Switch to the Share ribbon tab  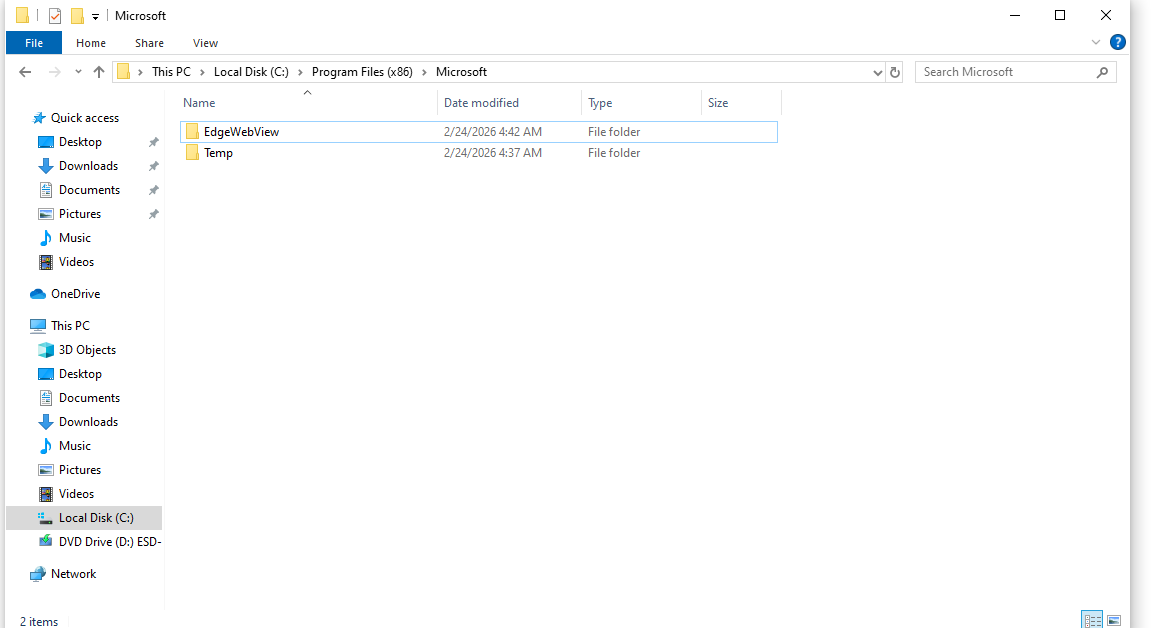(x=149, y=43)
